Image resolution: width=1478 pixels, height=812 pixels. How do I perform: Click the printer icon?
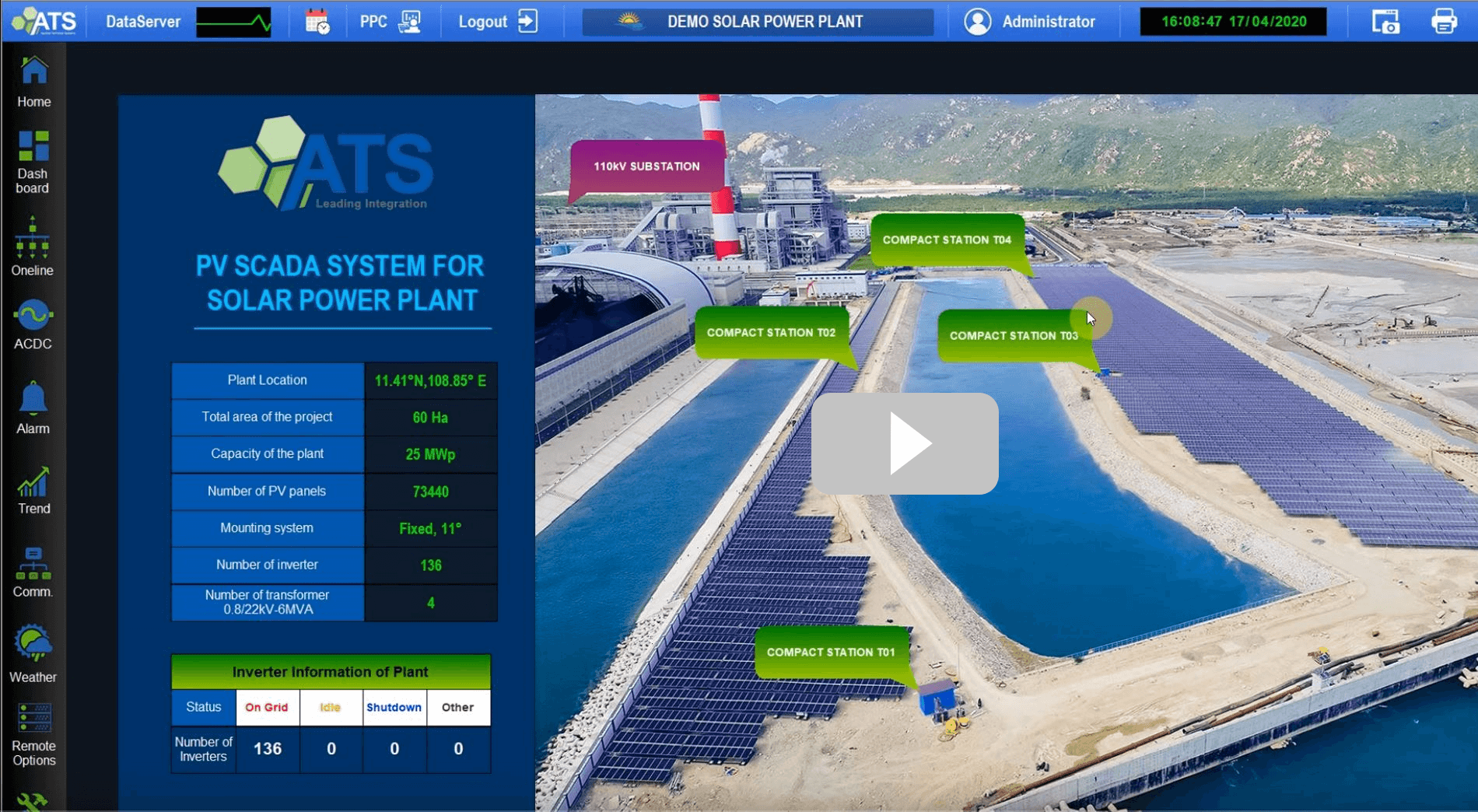[x=1443, y=22]
